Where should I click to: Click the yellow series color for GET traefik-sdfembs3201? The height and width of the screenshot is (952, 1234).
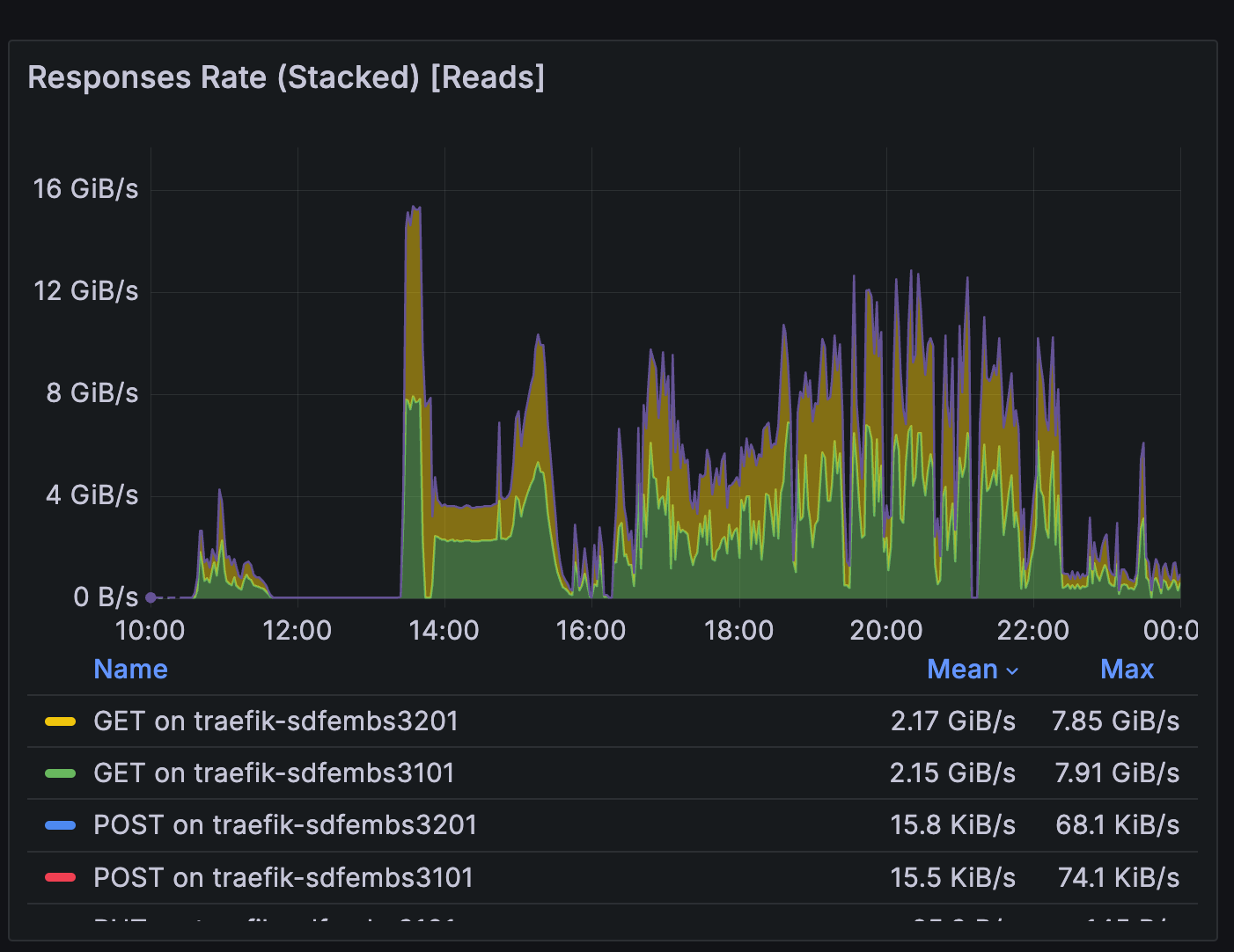pos(60,721)
